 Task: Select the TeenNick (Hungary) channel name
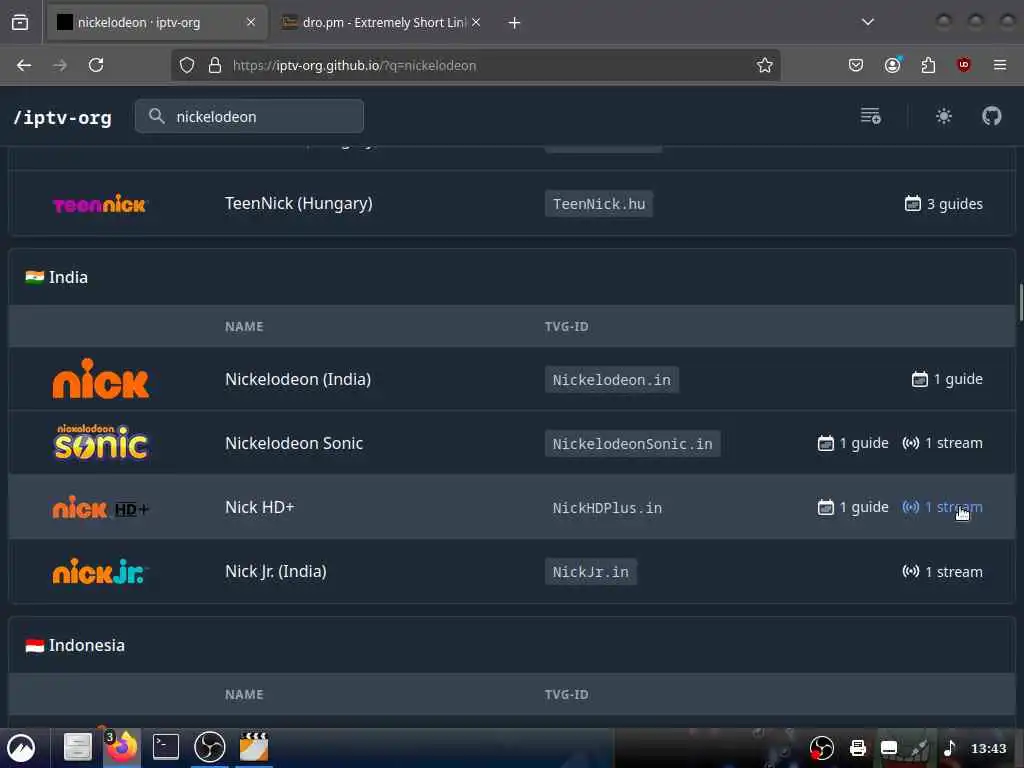coord(298,203)
